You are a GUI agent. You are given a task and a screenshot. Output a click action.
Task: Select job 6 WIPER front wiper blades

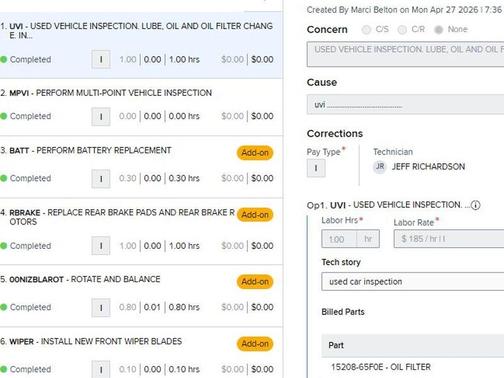141,353
